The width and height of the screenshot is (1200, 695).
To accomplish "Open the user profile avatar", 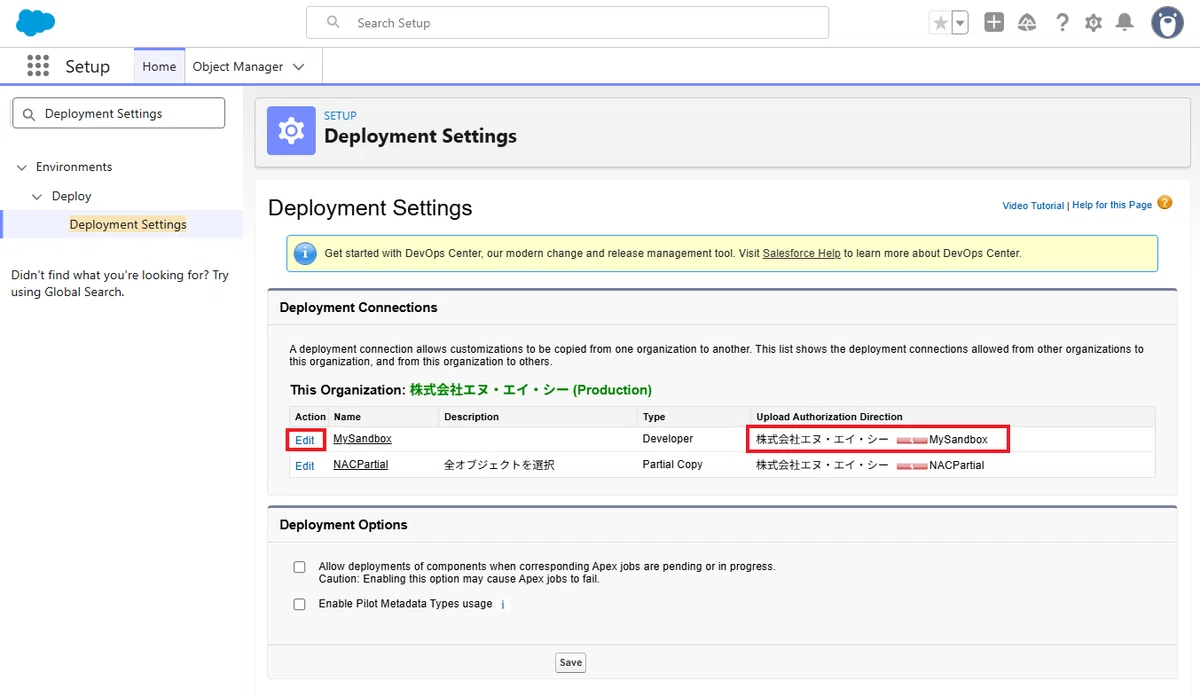I will [x=1167, y=22].
